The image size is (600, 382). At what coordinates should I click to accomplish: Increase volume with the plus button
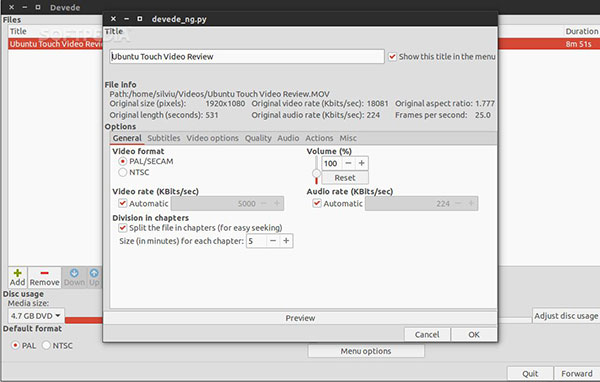(x=361, y=163)
